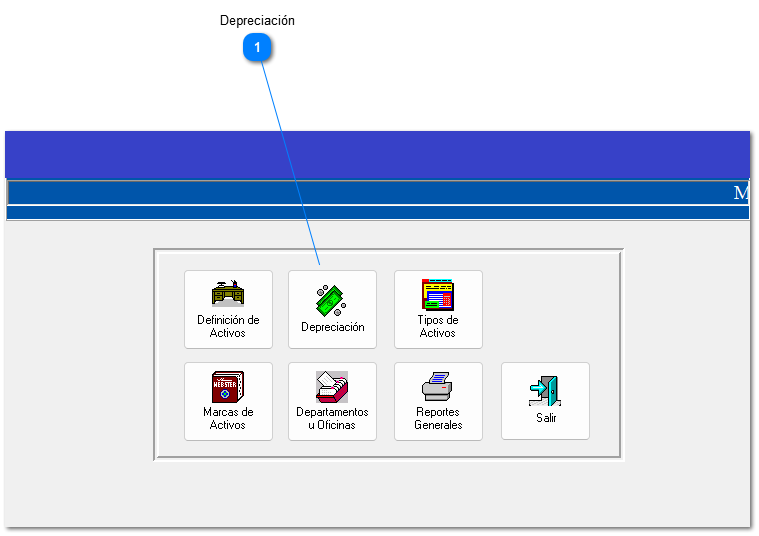
Task: Click the thin blue strip below the header
Action: click(377, 213)
